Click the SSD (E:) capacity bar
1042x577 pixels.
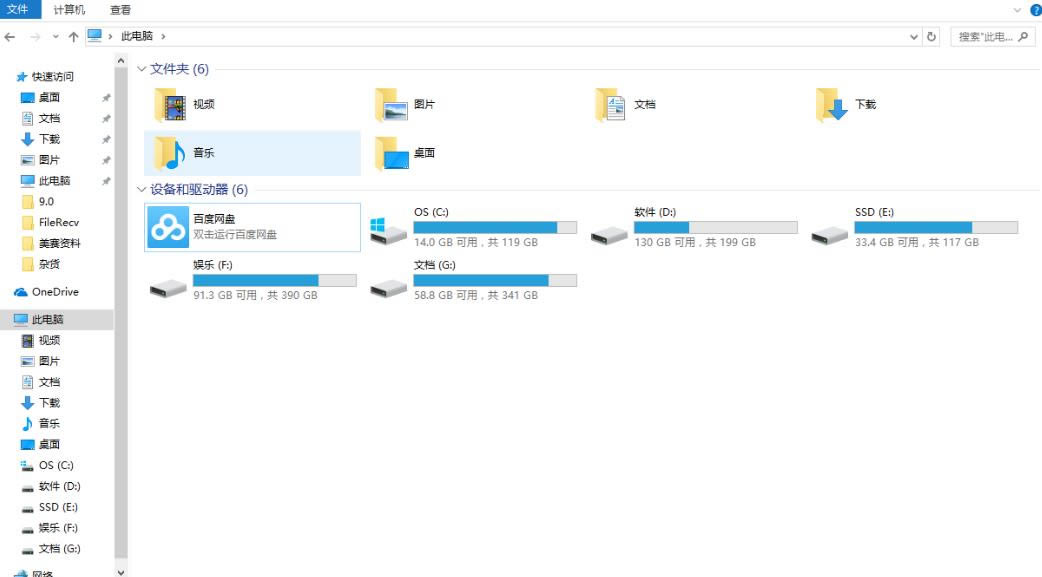coord(936,227)
